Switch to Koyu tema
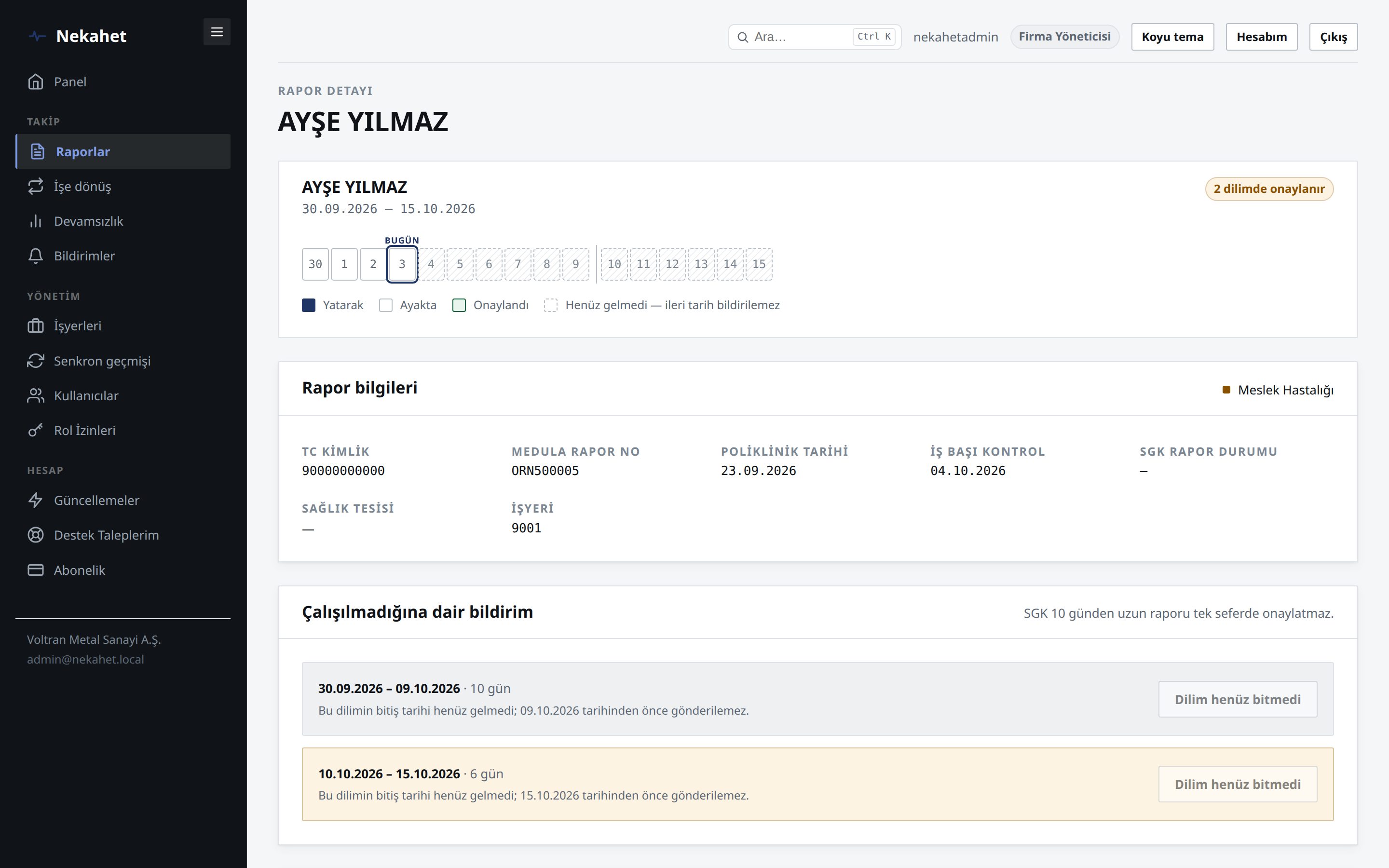This screenshot has height=868, width=1389. click(x=1172, y=37)
